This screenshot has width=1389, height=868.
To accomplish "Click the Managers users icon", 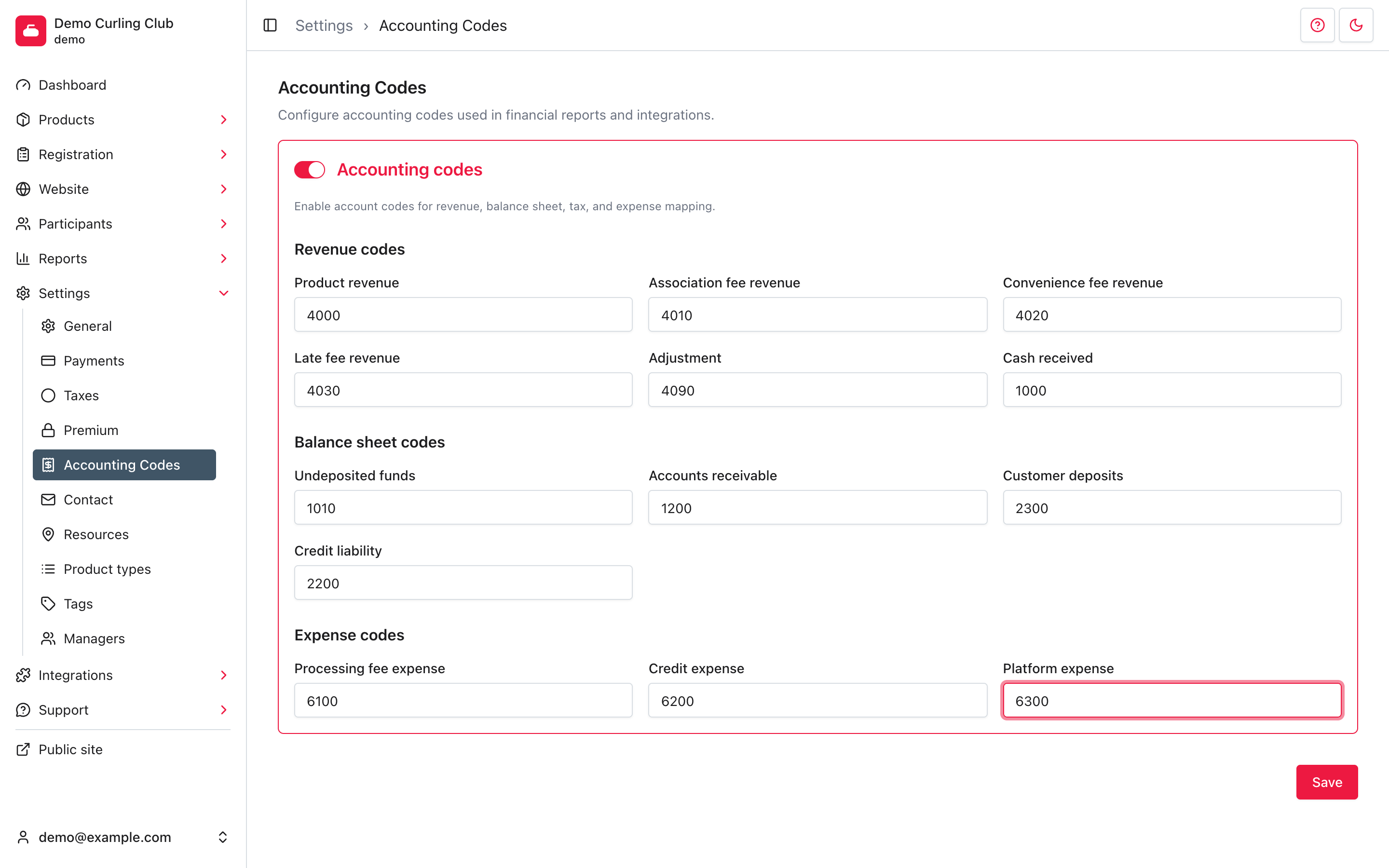I will 48,638.
